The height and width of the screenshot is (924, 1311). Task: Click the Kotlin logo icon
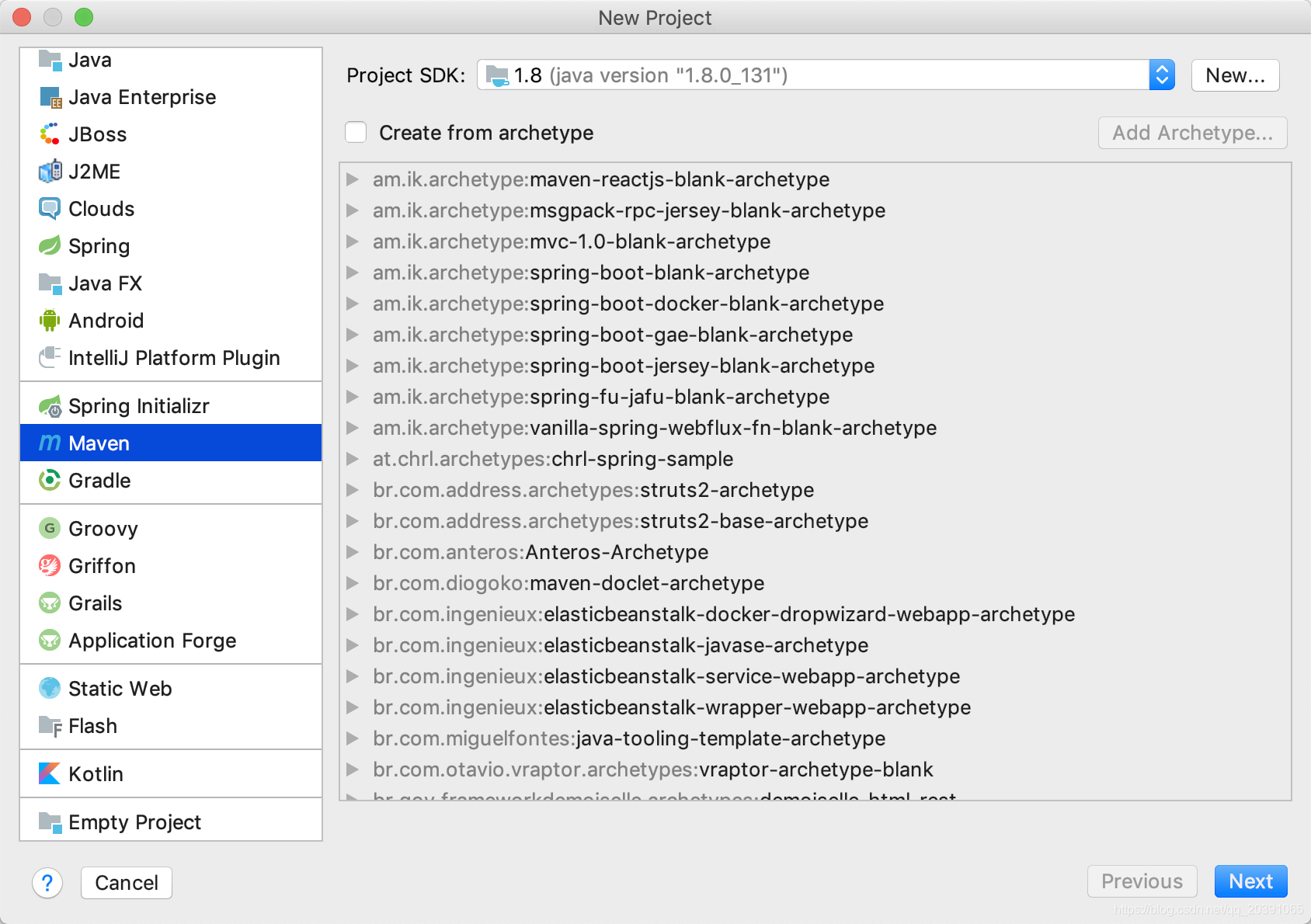pyautogui.click(x=50, y=774)
